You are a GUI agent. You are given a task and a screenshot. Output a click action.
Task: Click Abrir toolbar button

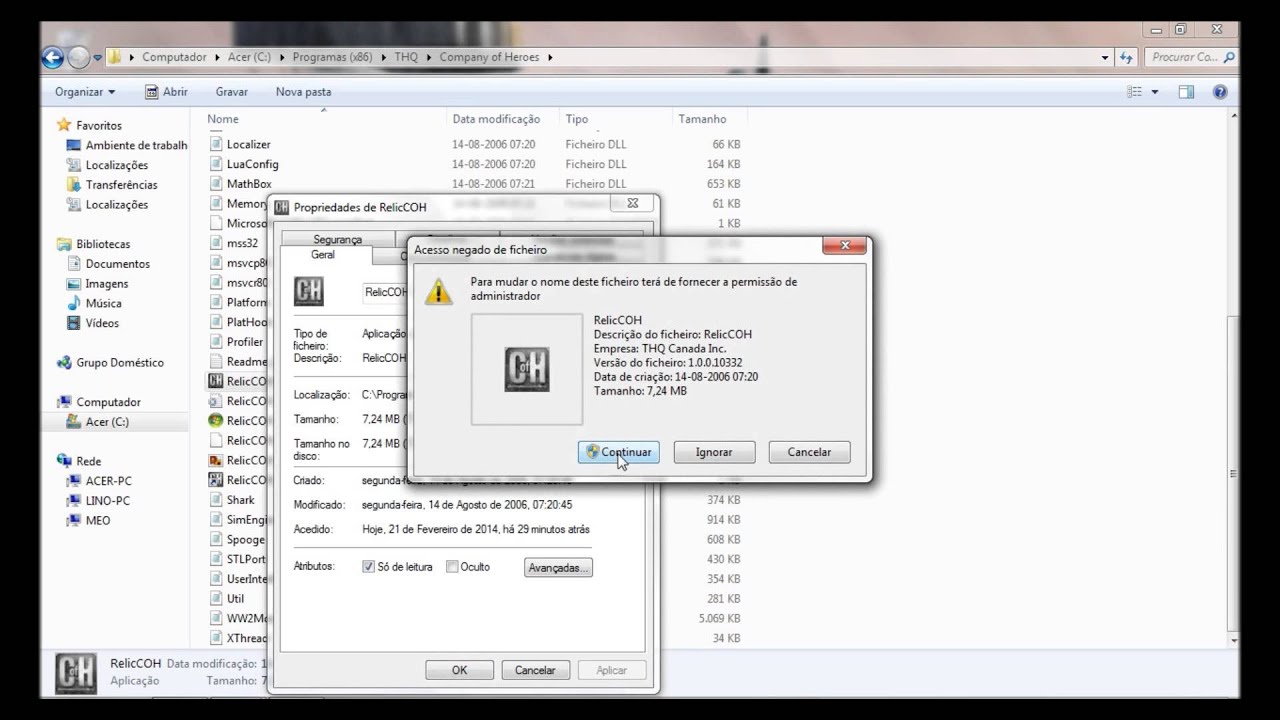(166, 92)
